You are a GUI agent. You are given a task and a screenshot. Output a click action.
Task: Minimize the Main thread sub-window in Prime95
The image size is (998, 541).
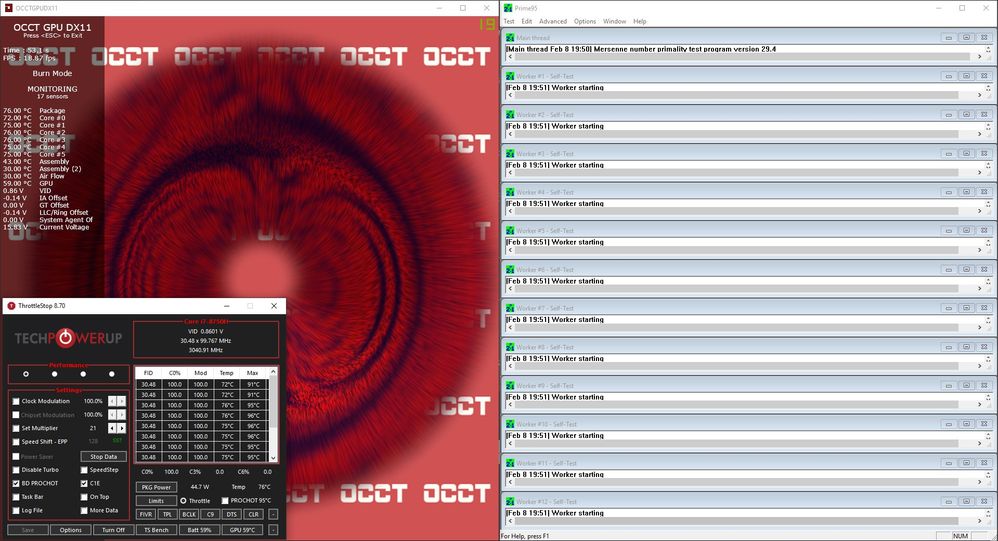tap(948, 38)
